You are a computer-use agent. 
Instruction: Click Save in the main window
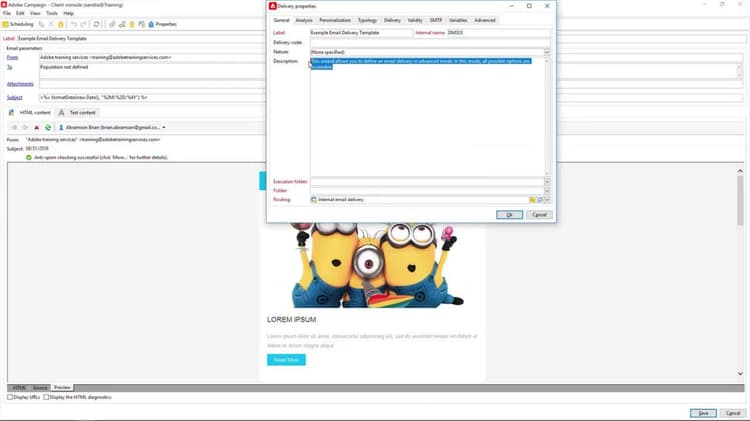coord(703,413)
